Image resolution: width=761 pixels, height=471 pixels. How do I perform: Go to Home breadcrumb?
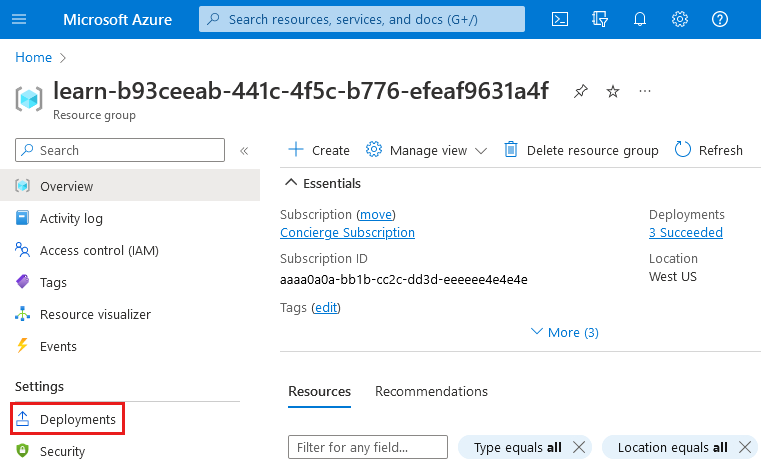click(33, 57)
